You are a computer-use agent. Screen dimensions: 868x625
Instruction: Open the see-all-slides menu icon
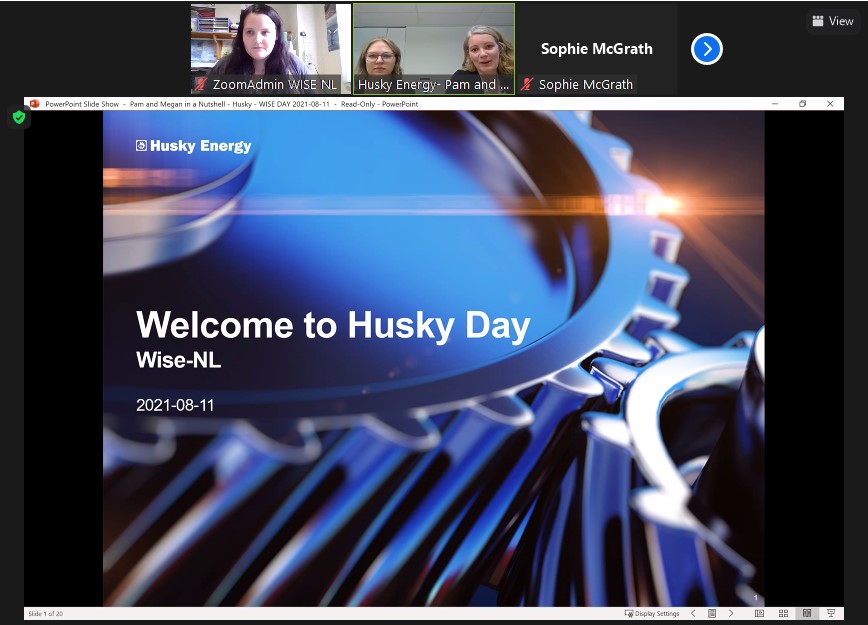[x=711, y=613]
